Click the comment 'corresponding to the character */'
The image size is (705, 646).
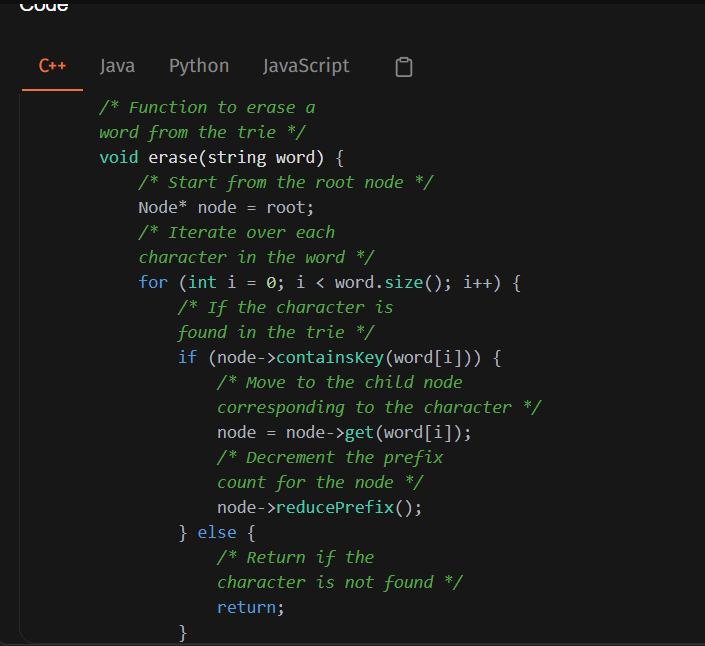tap(379, 408)
